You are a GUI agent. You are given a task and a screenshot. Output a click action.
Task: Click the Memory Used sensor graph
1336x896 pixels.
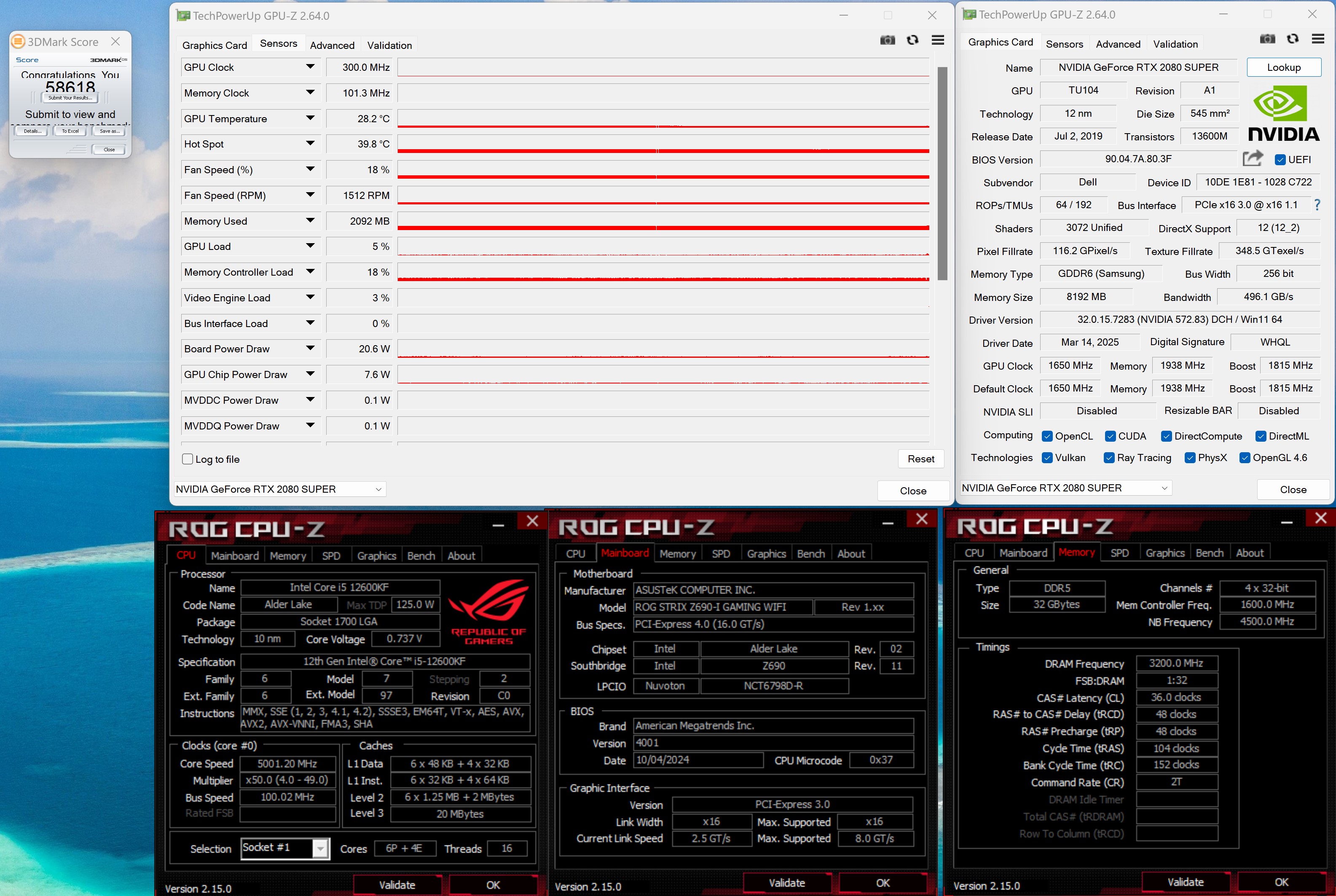(663, 220)
